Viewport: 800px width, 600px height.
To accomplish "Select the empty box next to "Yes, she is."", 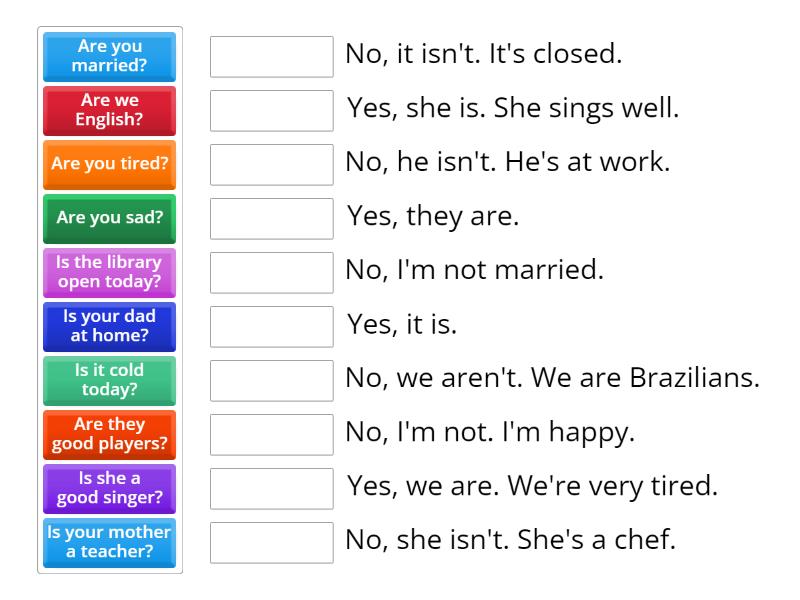I will [271, 111].
